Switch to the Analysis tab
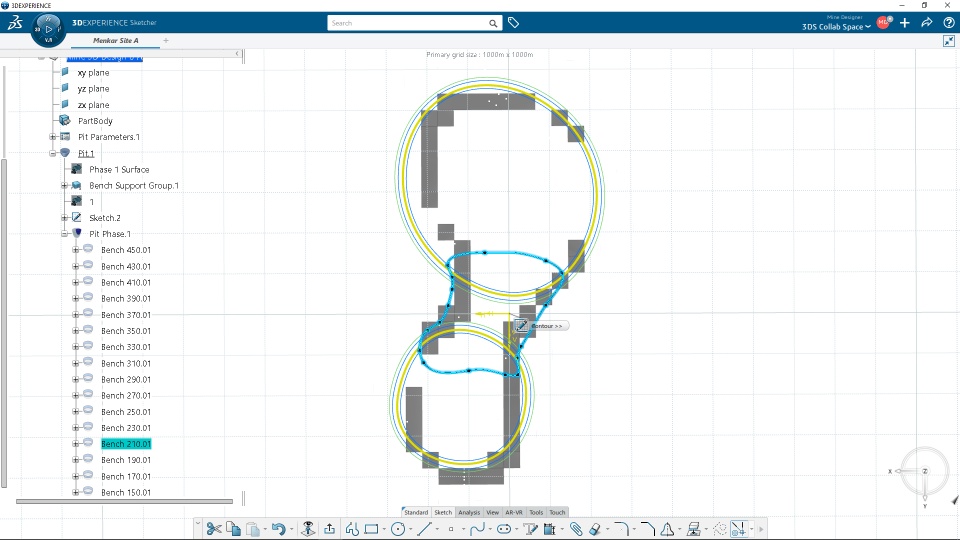The width and height of the screenshot is (960, 540). pos(469,512)
